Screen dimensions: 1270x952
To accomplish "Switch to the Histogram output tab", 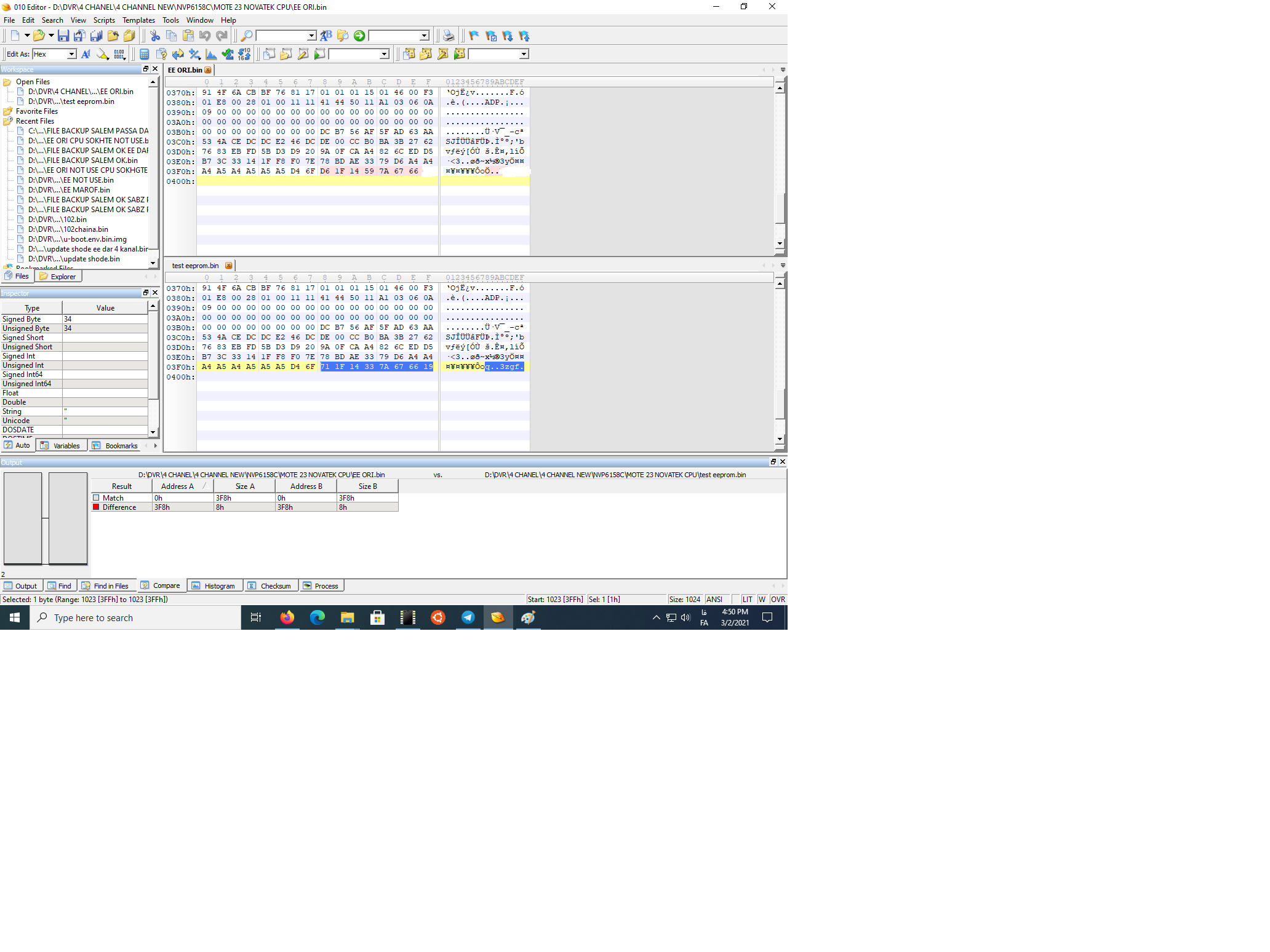I will (214, 586).
